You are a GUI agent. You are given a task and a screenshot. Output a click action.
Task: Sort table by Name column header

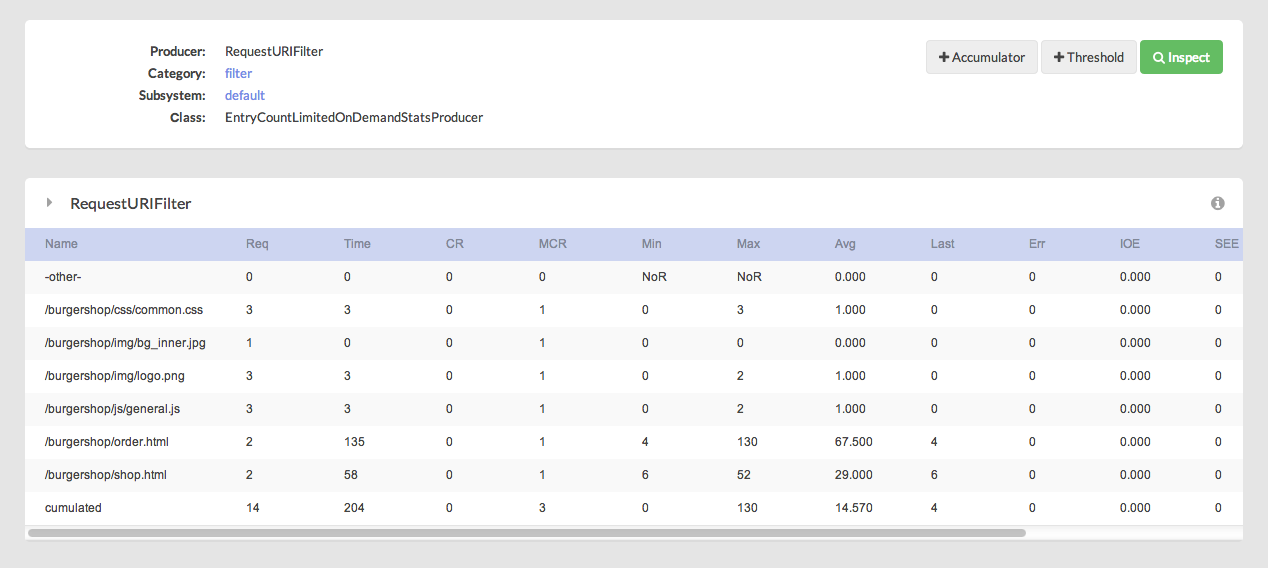click(x=61, y=244)
